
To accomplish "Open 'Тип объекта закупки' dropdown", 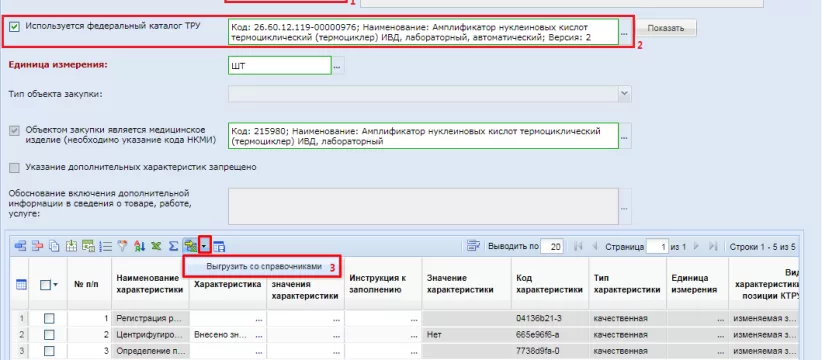I will coord(624,94).
